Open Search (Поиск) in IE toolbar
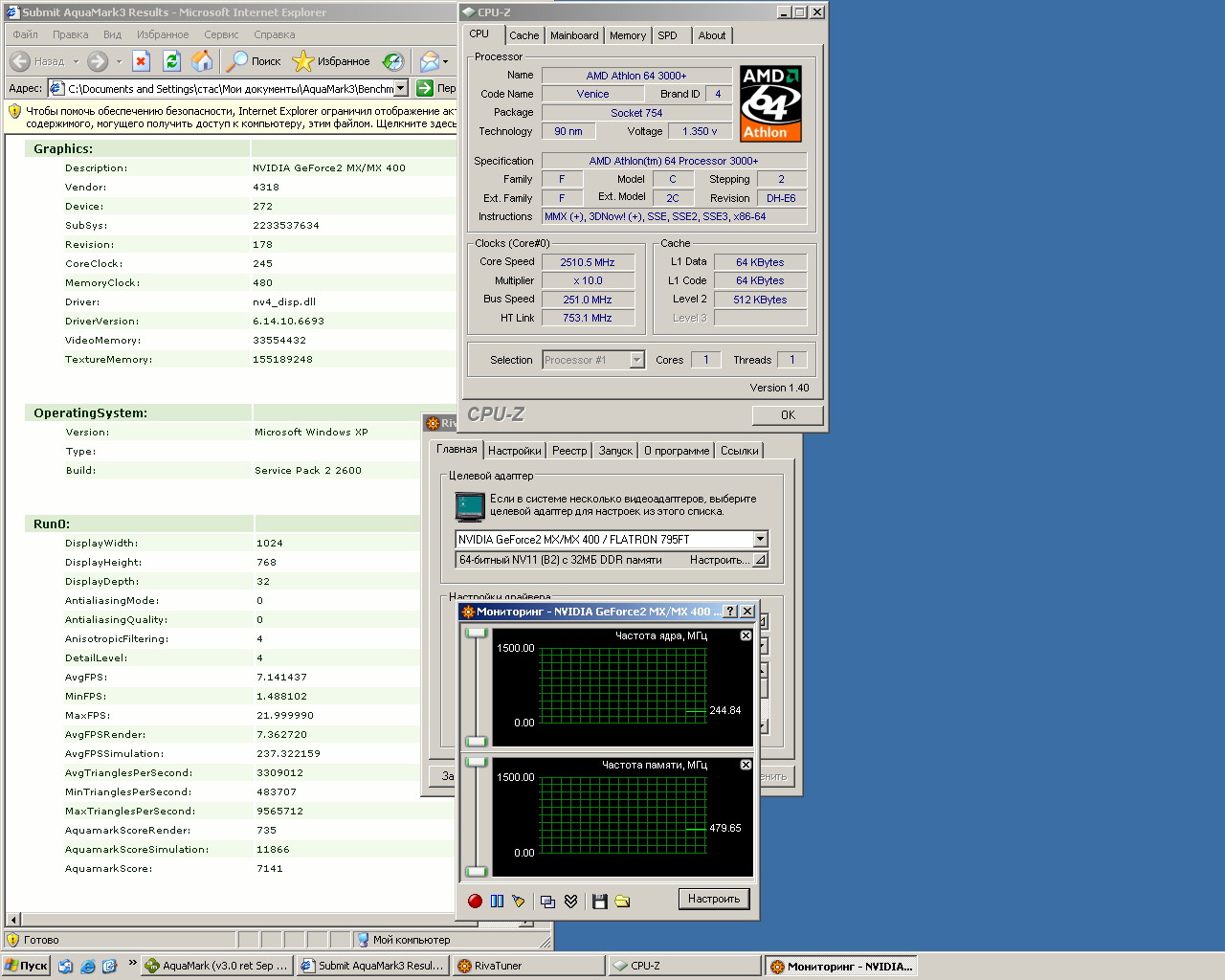 pyautogui.click(x=254, y=61)
